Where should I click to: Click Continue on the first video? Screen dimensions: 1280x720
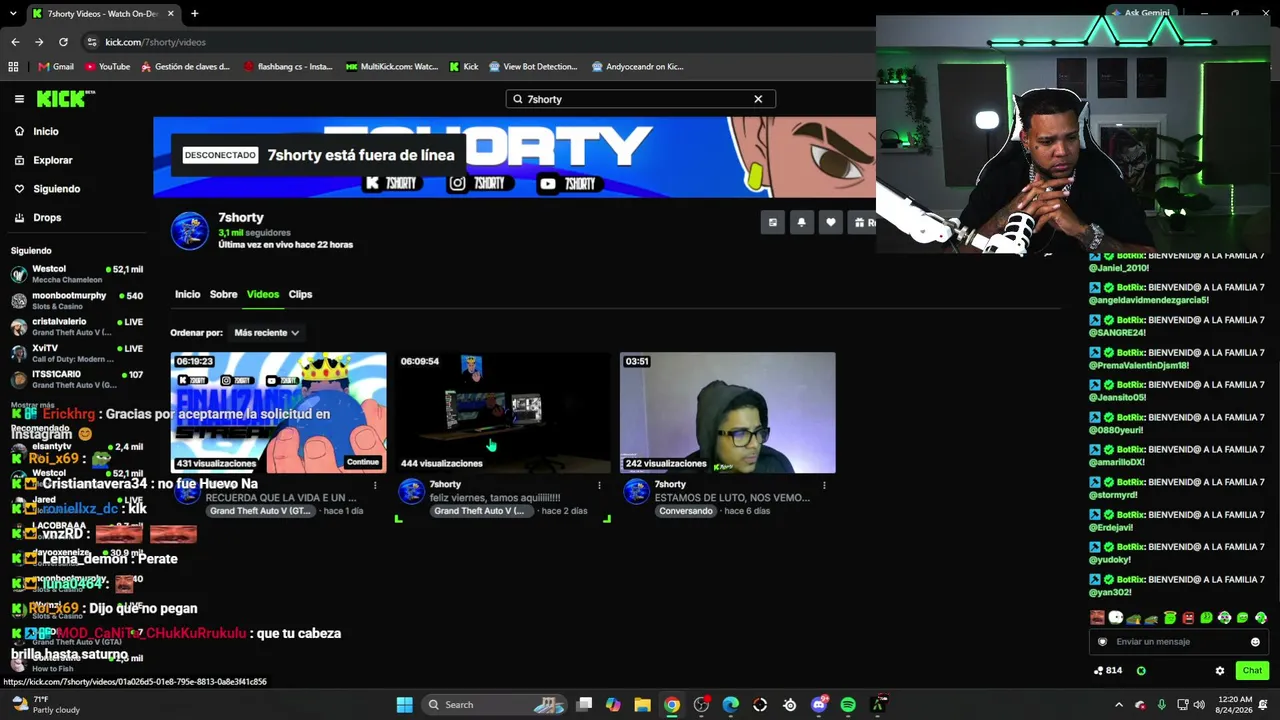coord(363,462)
